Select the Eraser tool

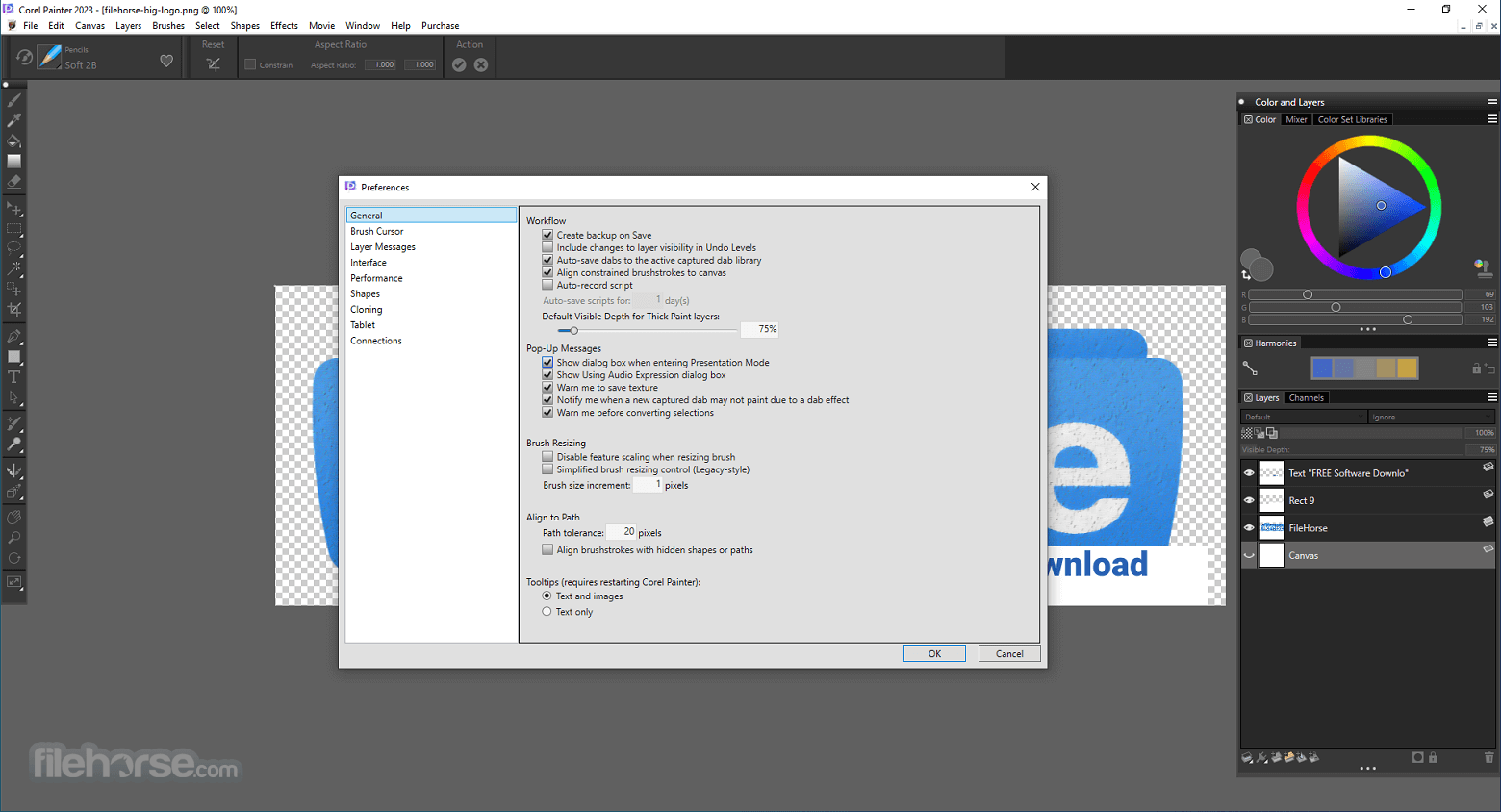(x=13, y=181)
